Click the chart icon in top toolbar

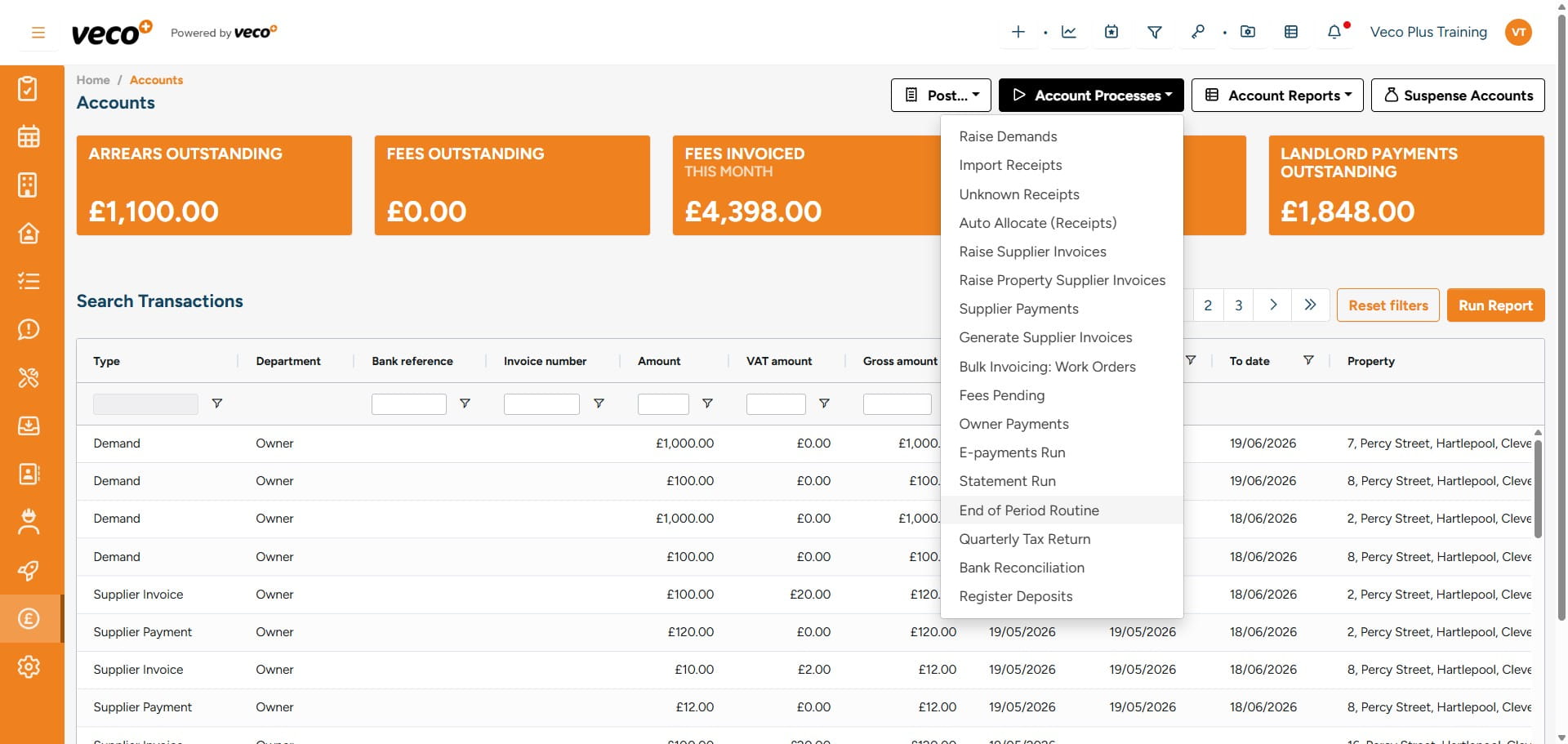click(x=1068, y=32)
